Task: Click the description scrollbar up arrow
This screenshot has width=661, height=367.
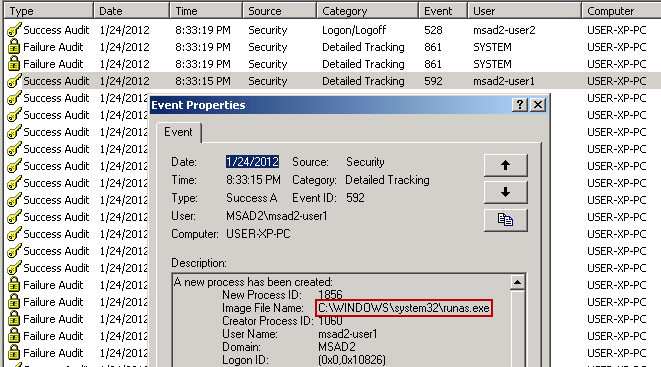Action: click(517, 282)
